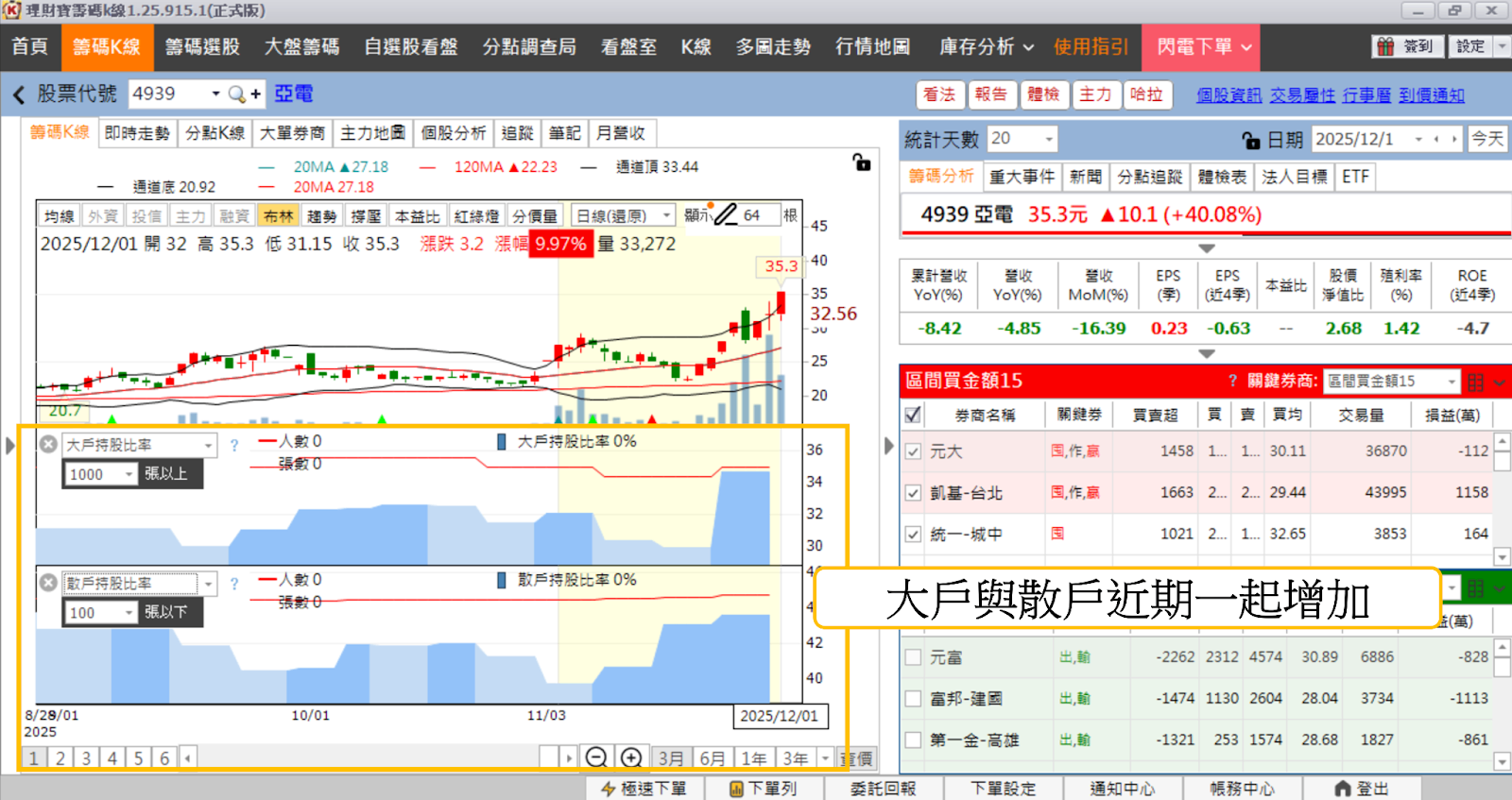
Task: Switch to the 即時走勢 tab
Action: coord(137,133)
